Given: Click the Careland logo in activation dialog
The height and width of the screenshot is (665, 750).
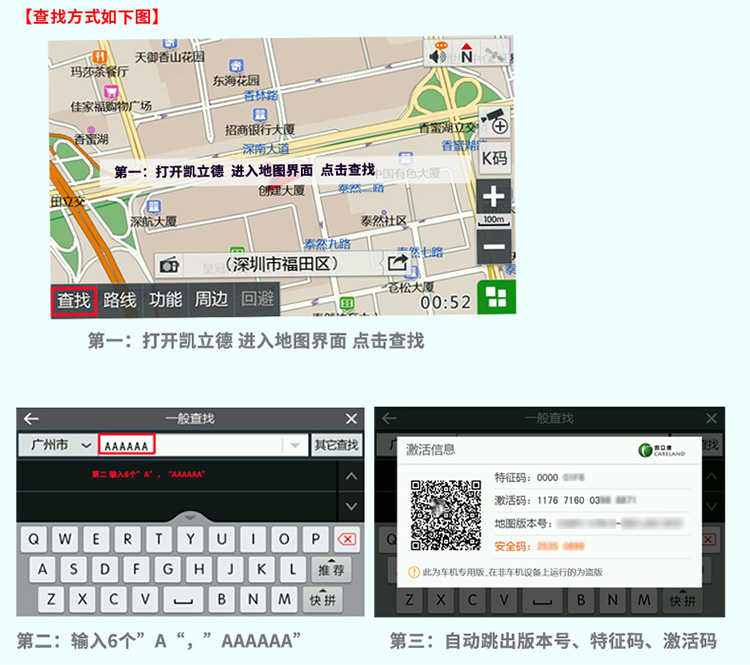Looking at the screenshot, I should coord(662,450).
